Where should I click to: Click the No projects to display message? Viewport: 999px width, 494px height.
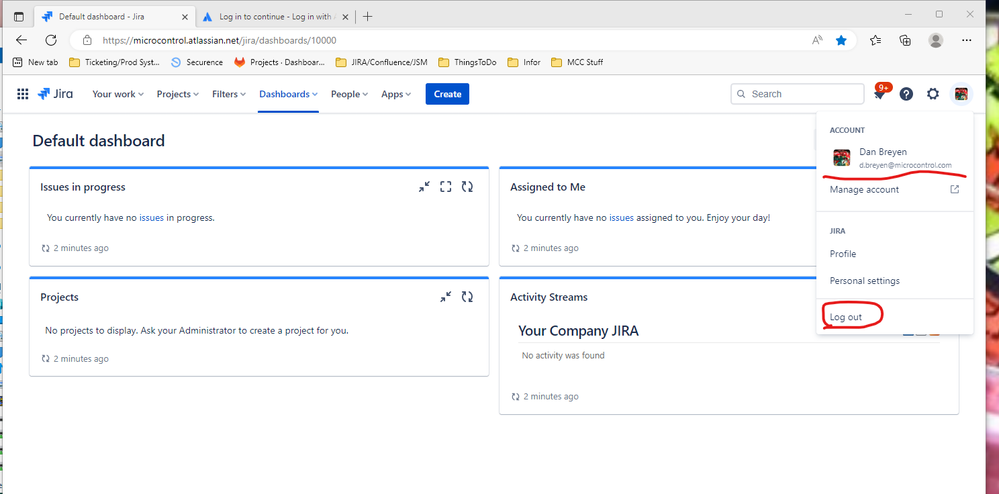[x=197, y=331]
